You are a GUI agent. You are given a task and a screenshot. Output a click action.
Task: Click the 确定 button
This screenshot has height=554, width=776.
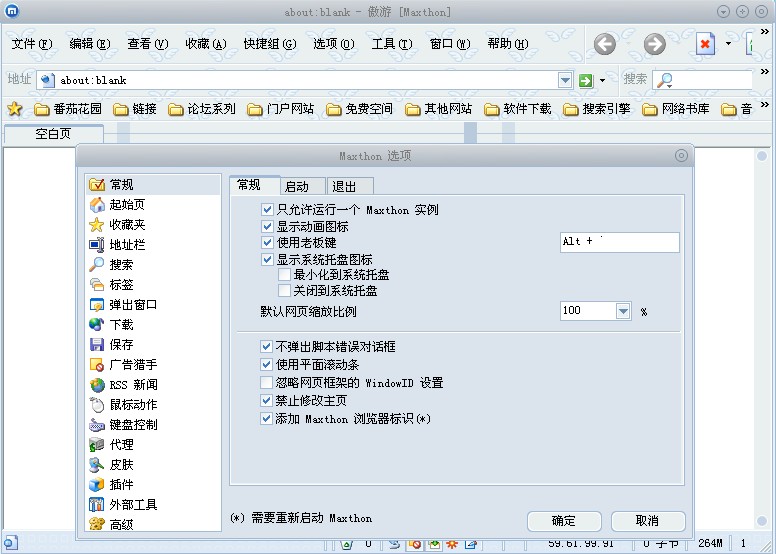pyautogui.click(x=564, y=521)
